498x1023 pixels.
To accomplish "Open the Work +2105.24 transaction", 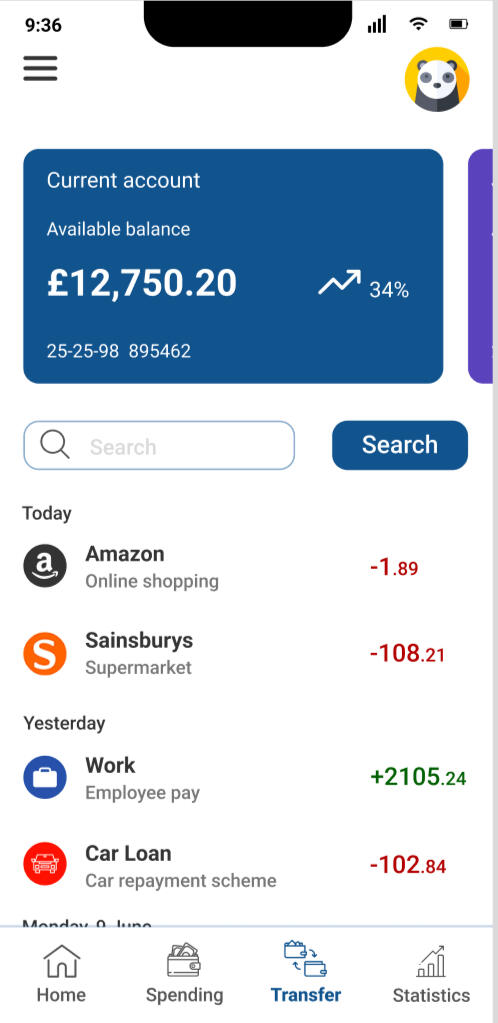I will click(245, 778).
